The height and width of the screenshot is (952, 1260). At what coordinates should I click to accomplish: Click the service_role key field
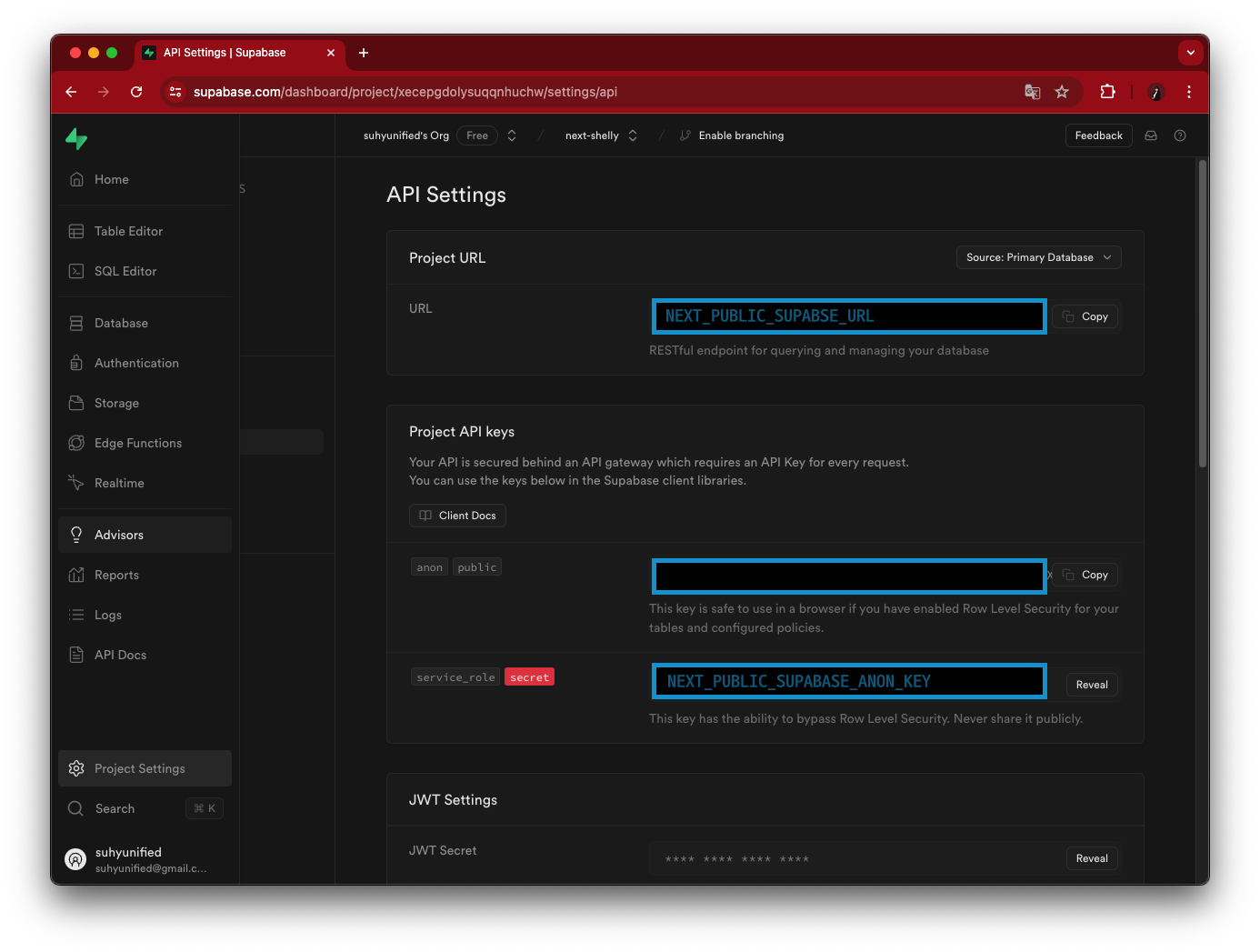point(849,682)
